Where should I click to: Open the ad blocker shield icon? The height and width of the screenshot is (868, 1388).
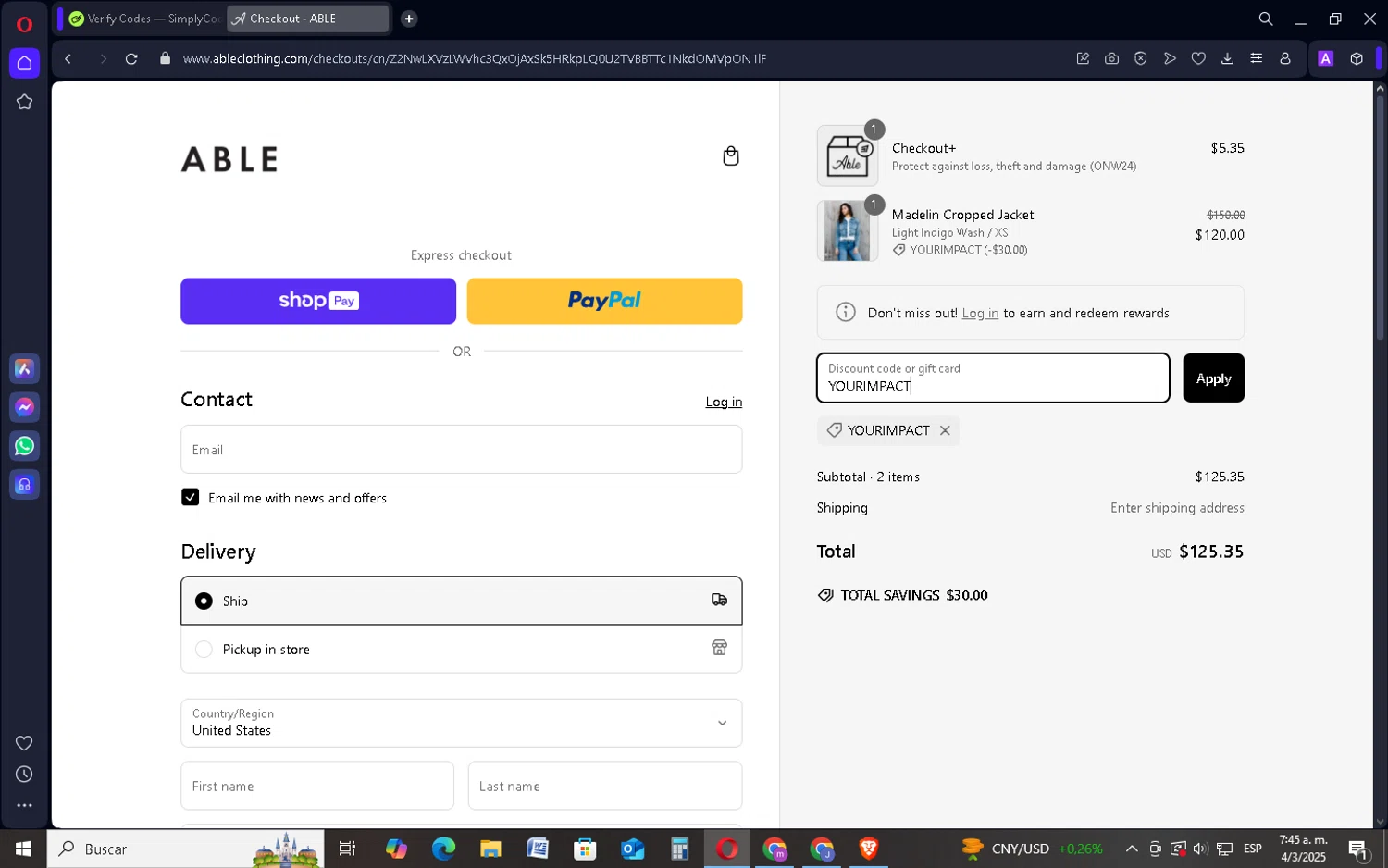[1141, 58]
